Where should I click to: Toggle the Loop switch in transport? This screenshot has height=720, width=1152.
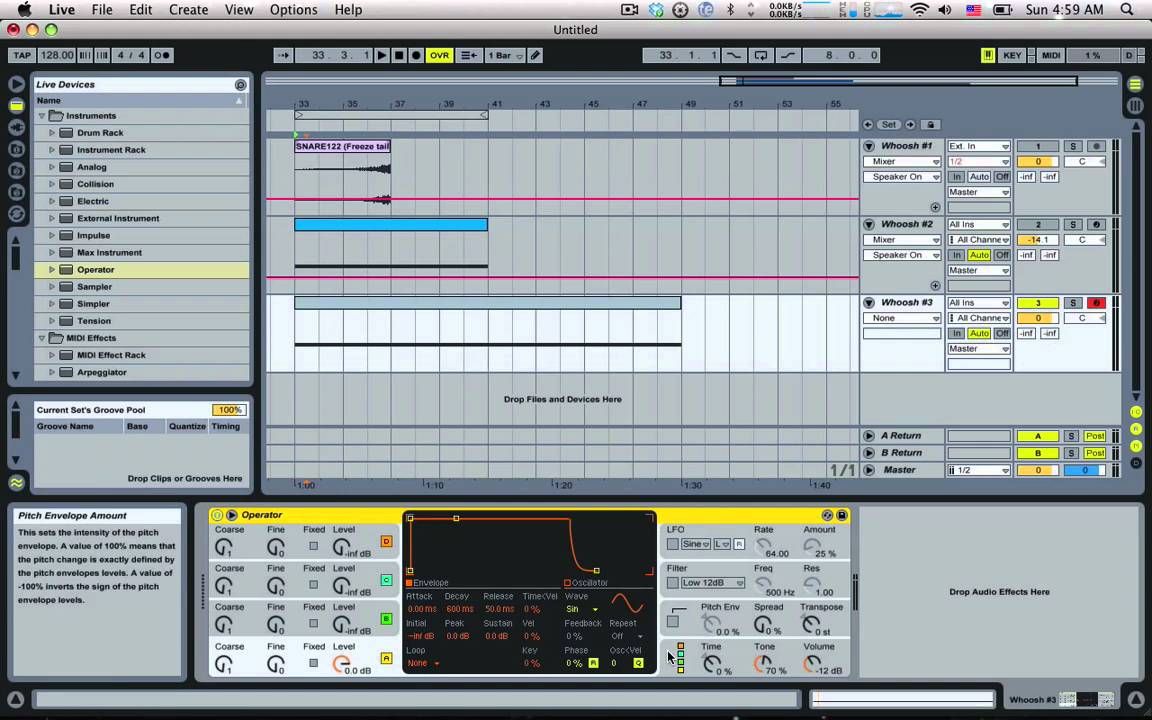click(760, 55)
